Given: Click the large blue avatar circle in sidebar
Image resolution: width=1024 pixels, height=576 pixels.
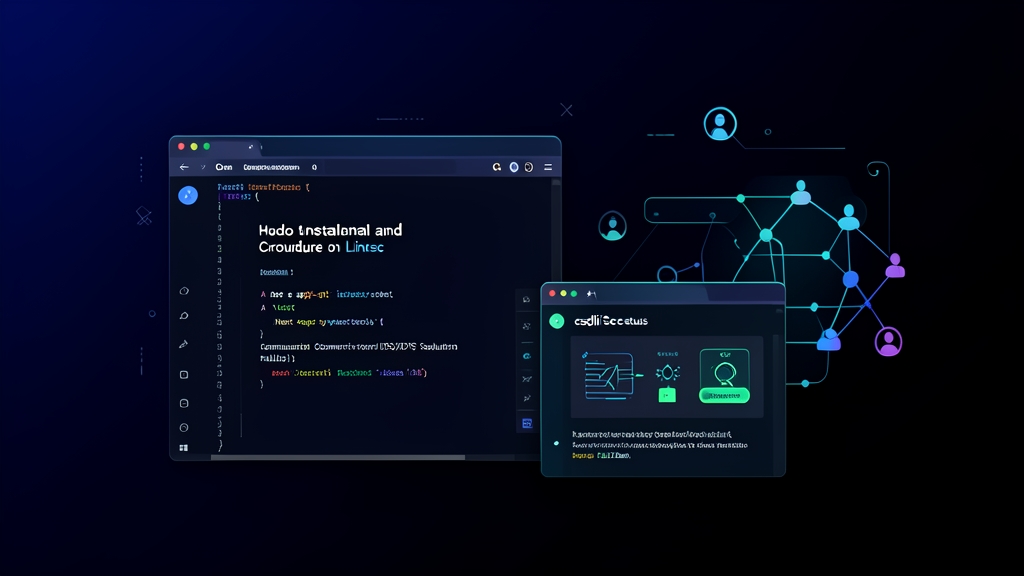Looking at the screenshot, I should pyautogui.click(x=188, y=195).
